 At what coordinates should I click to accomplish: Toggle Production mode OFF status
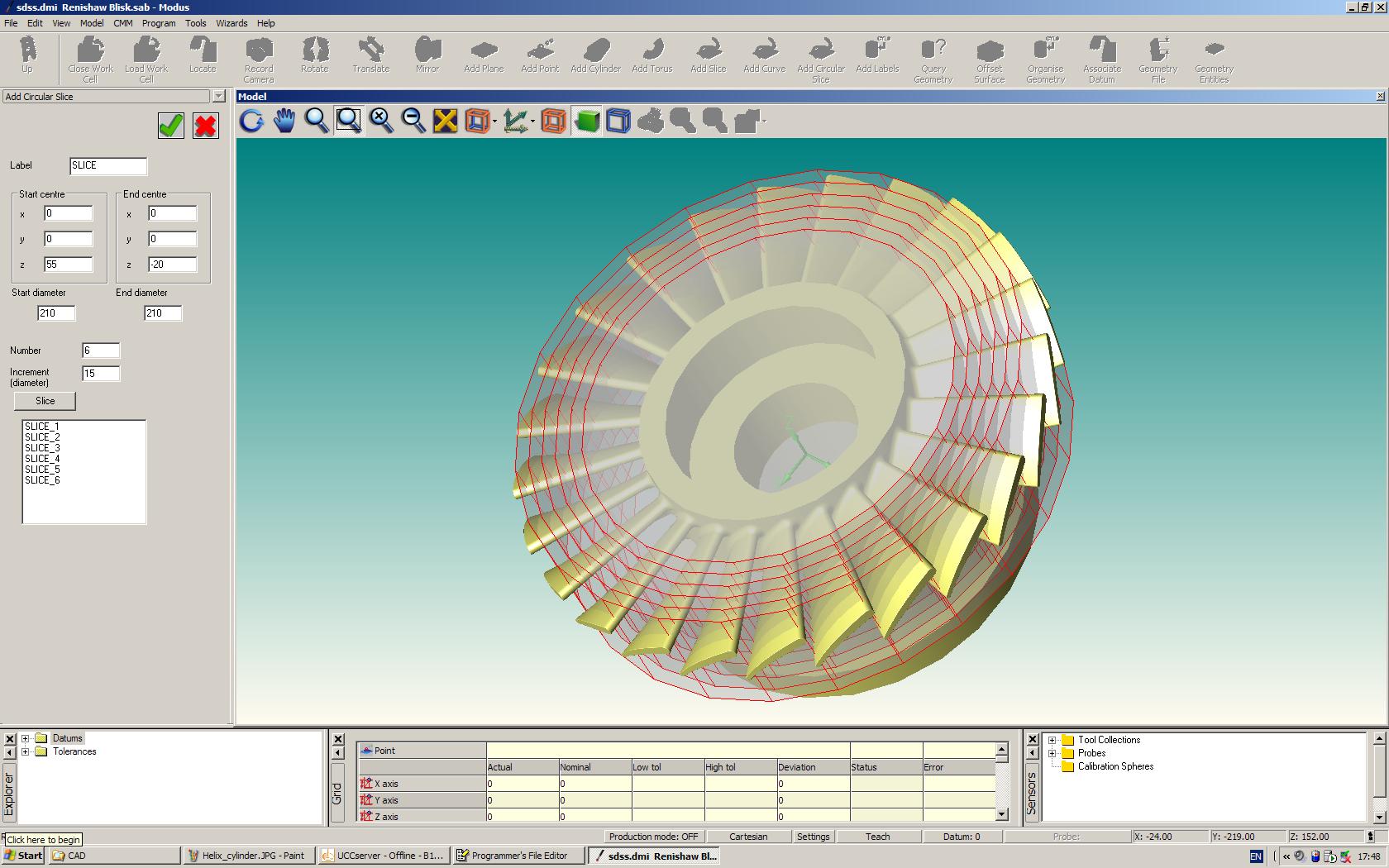click(653, 837)
